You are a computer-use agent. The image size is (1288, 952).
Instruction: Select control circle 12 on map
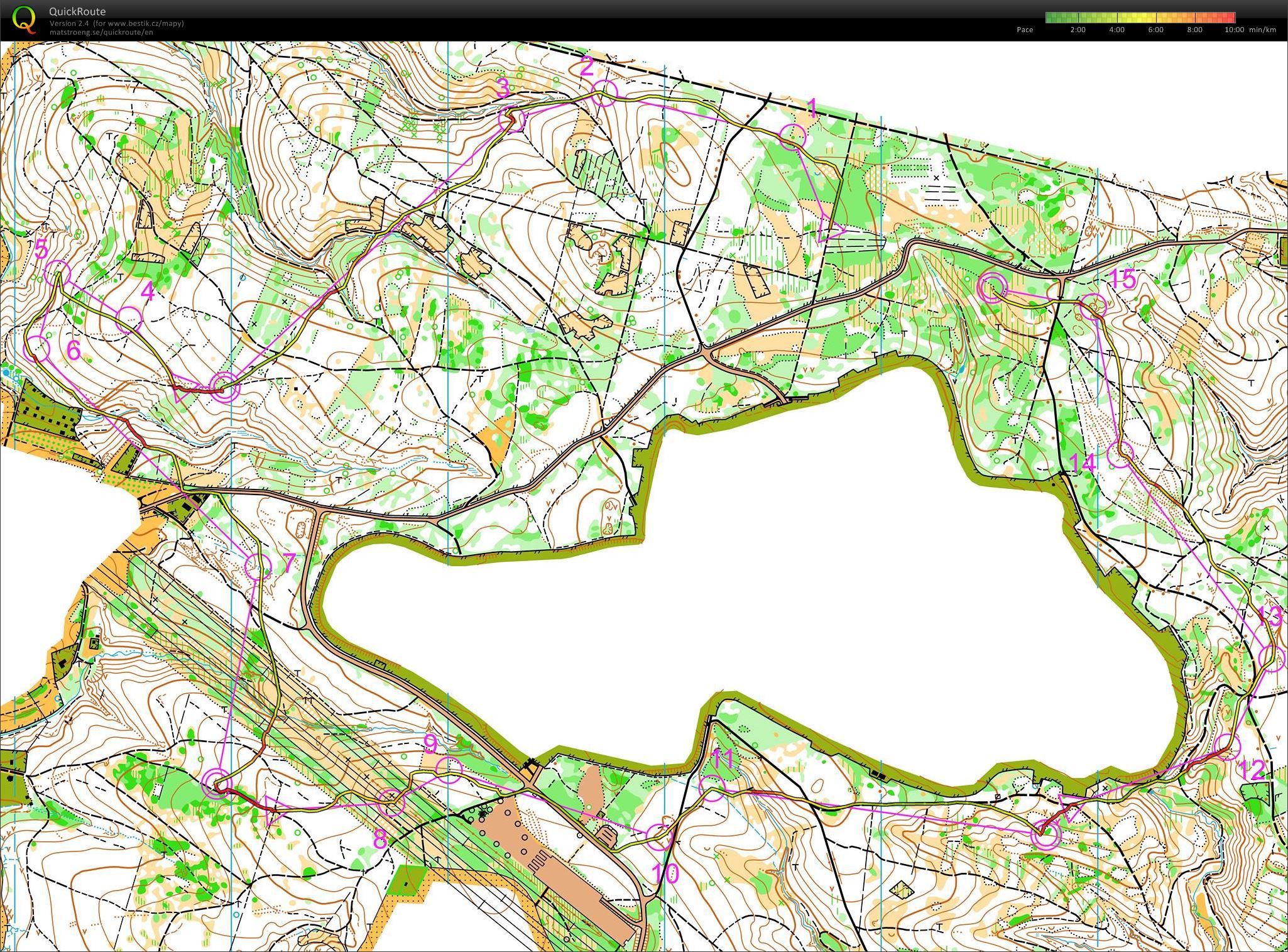pos(1228,747)
